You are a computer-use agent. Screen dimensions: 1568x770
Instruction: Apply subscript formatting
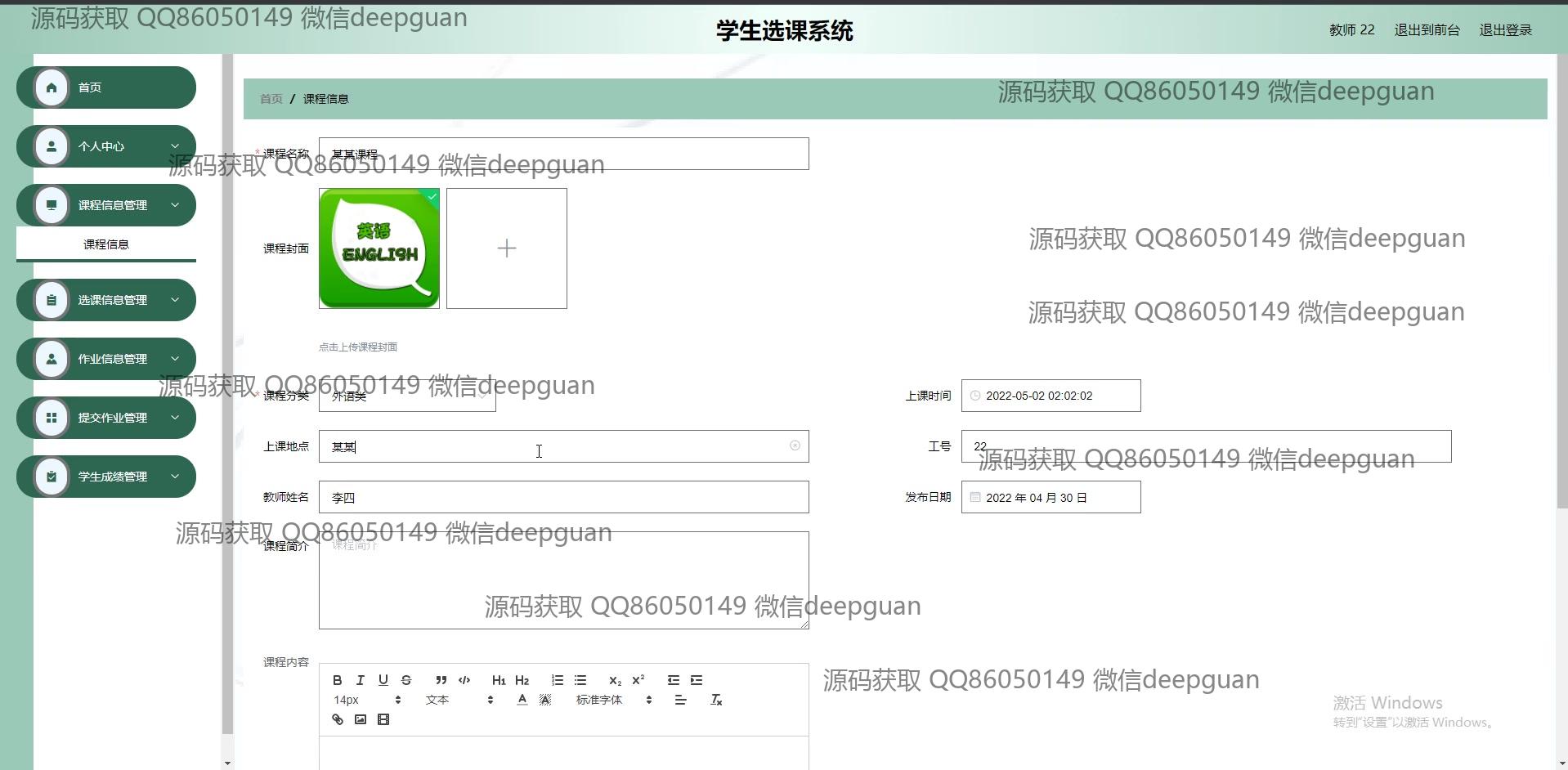click(x=615, y=680)
